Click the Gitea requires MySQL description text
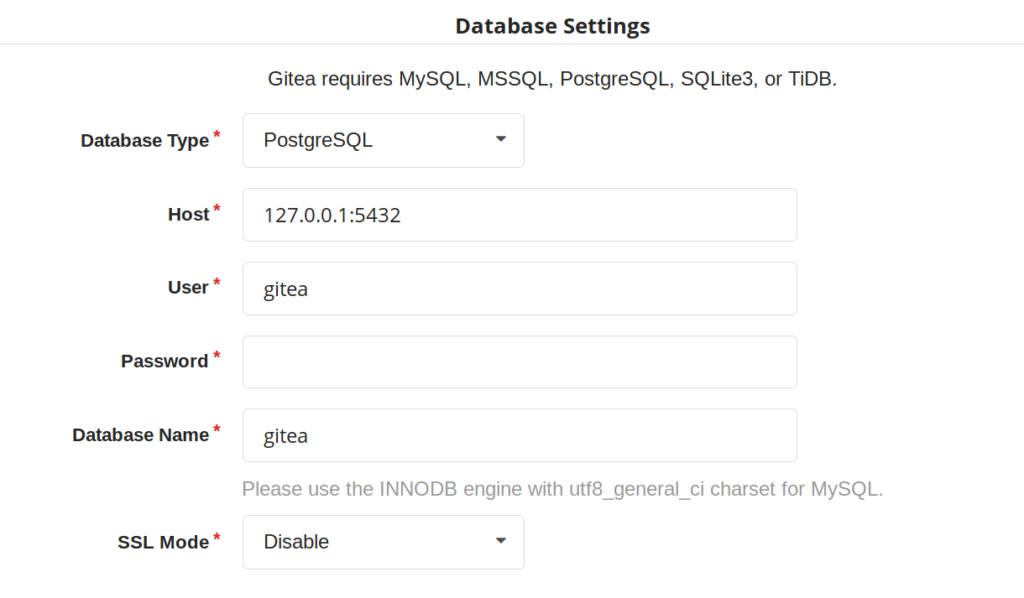The image size is (1024, 598). coord(552,79)
